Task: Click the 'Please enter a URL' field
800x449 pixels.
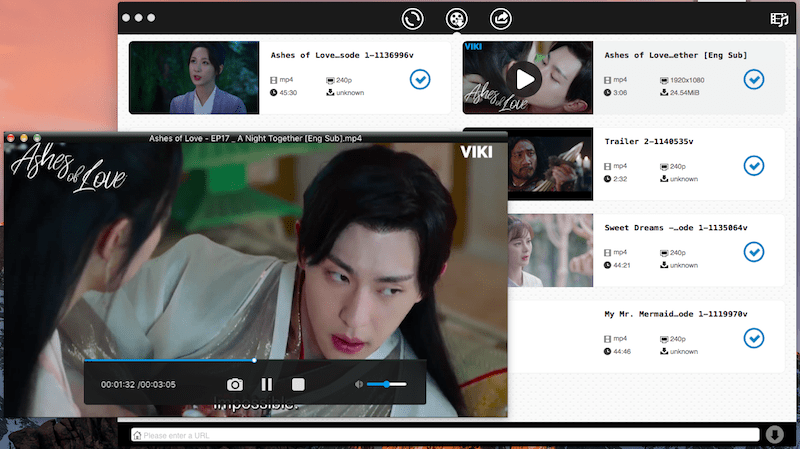Action: tap(445, 435)
